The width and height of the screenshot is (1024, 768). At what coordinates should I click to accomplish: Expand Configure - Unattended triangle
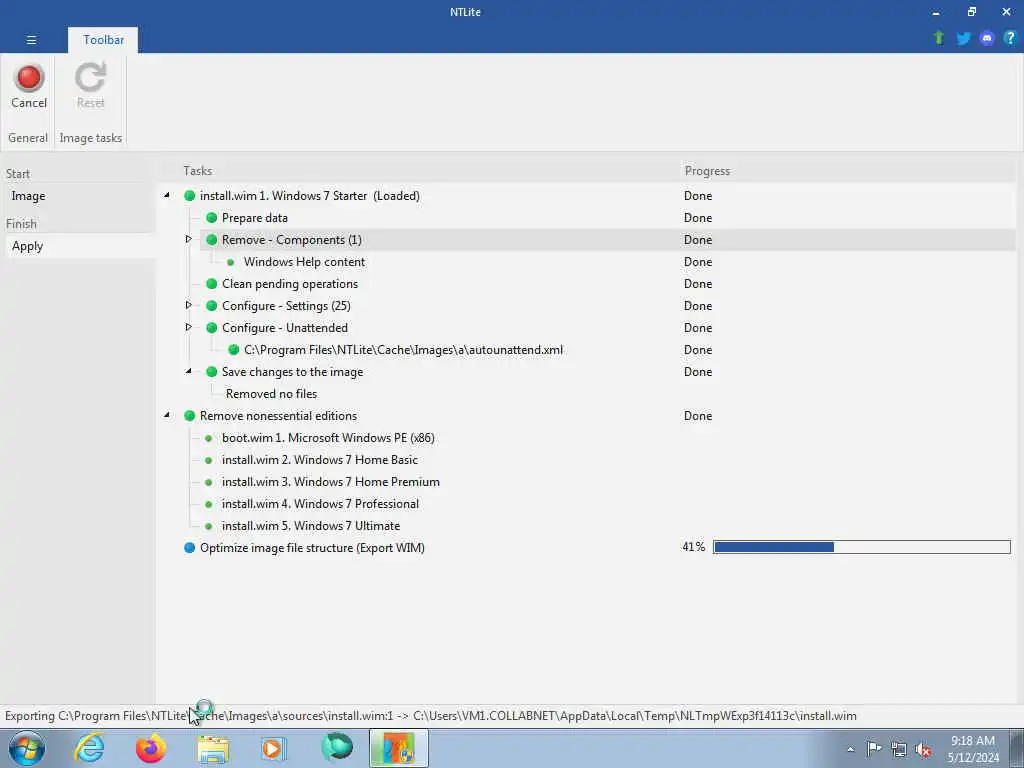tap(189, 327)
